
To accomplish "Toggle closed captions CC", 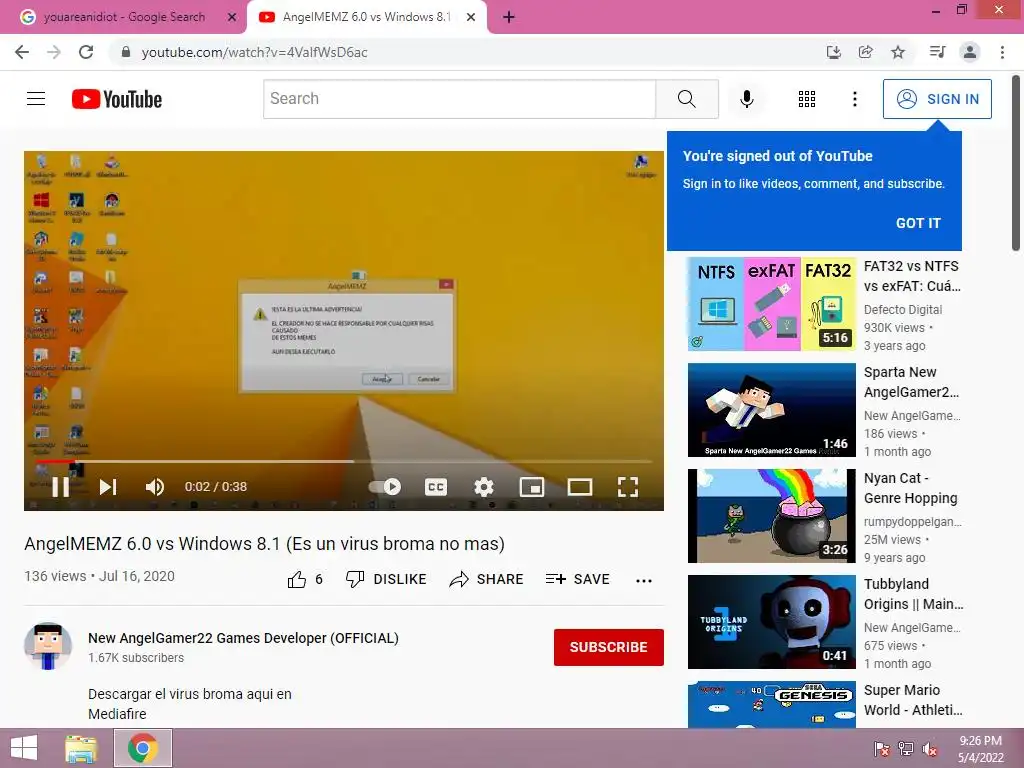I will (436, 487).
